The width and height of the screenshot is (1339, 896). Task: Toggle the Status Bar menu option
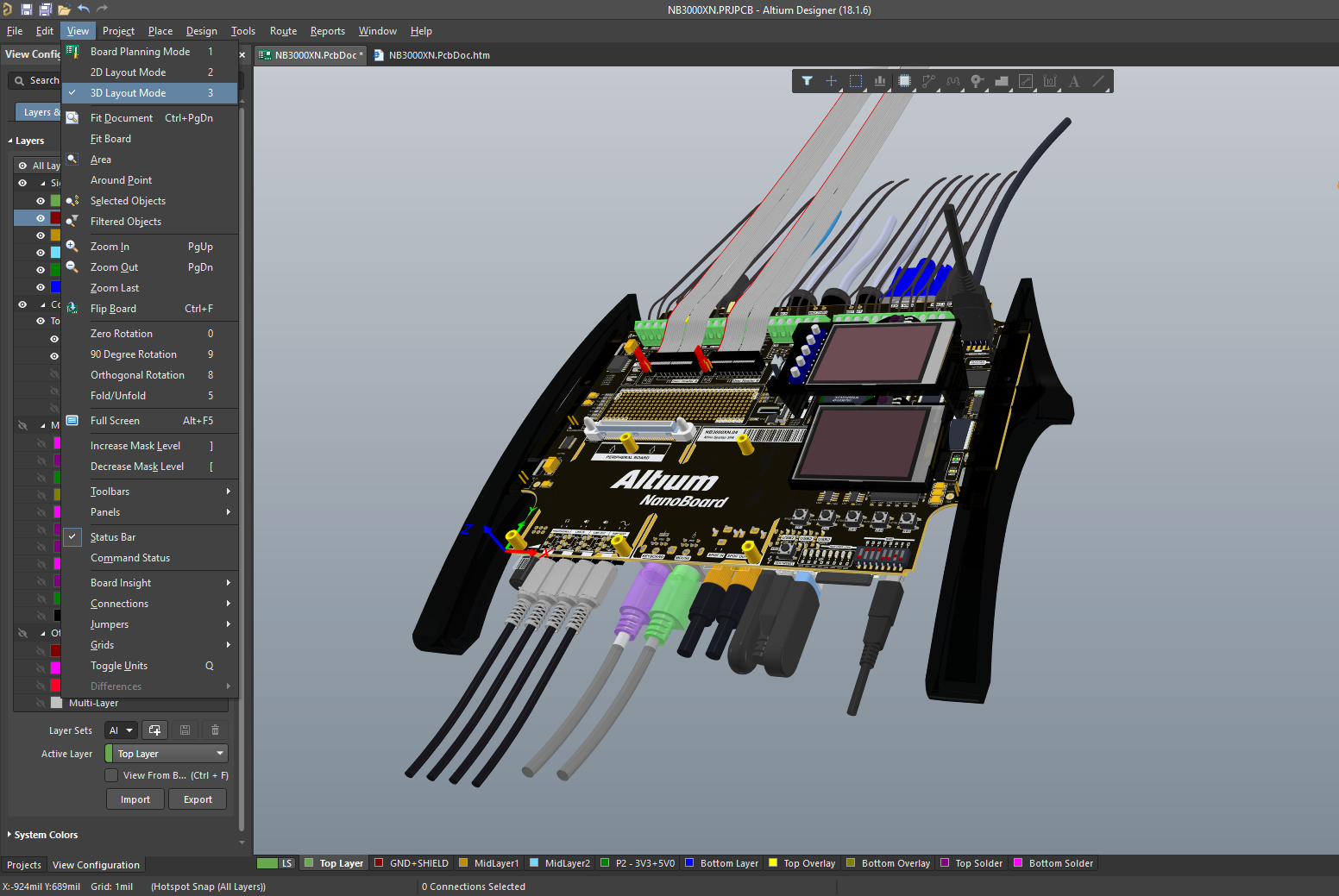149,537
